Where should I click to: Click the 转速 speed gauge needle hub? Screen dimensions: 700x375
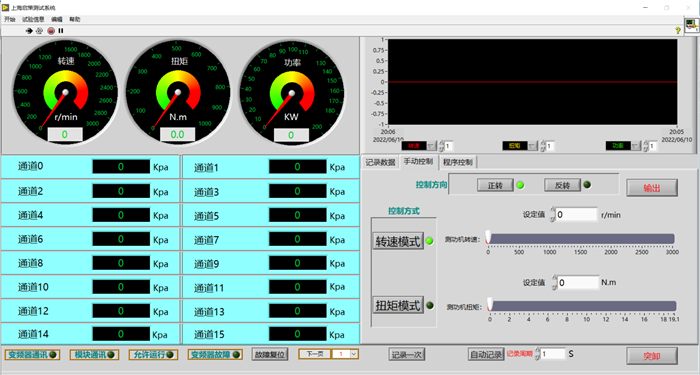point(65,92)
